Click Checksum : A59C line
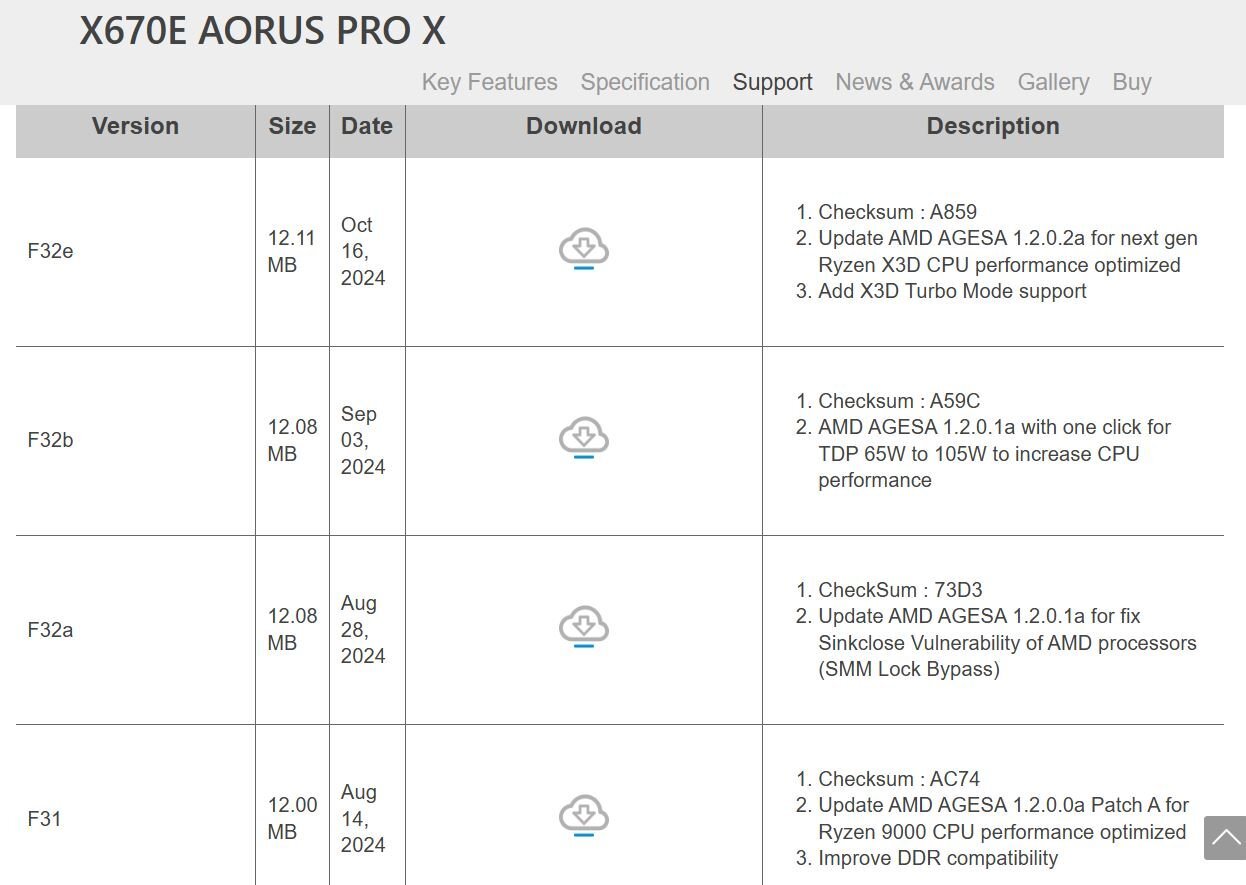The height and width of the screenshot is (885, 1246). coord(899,401)
